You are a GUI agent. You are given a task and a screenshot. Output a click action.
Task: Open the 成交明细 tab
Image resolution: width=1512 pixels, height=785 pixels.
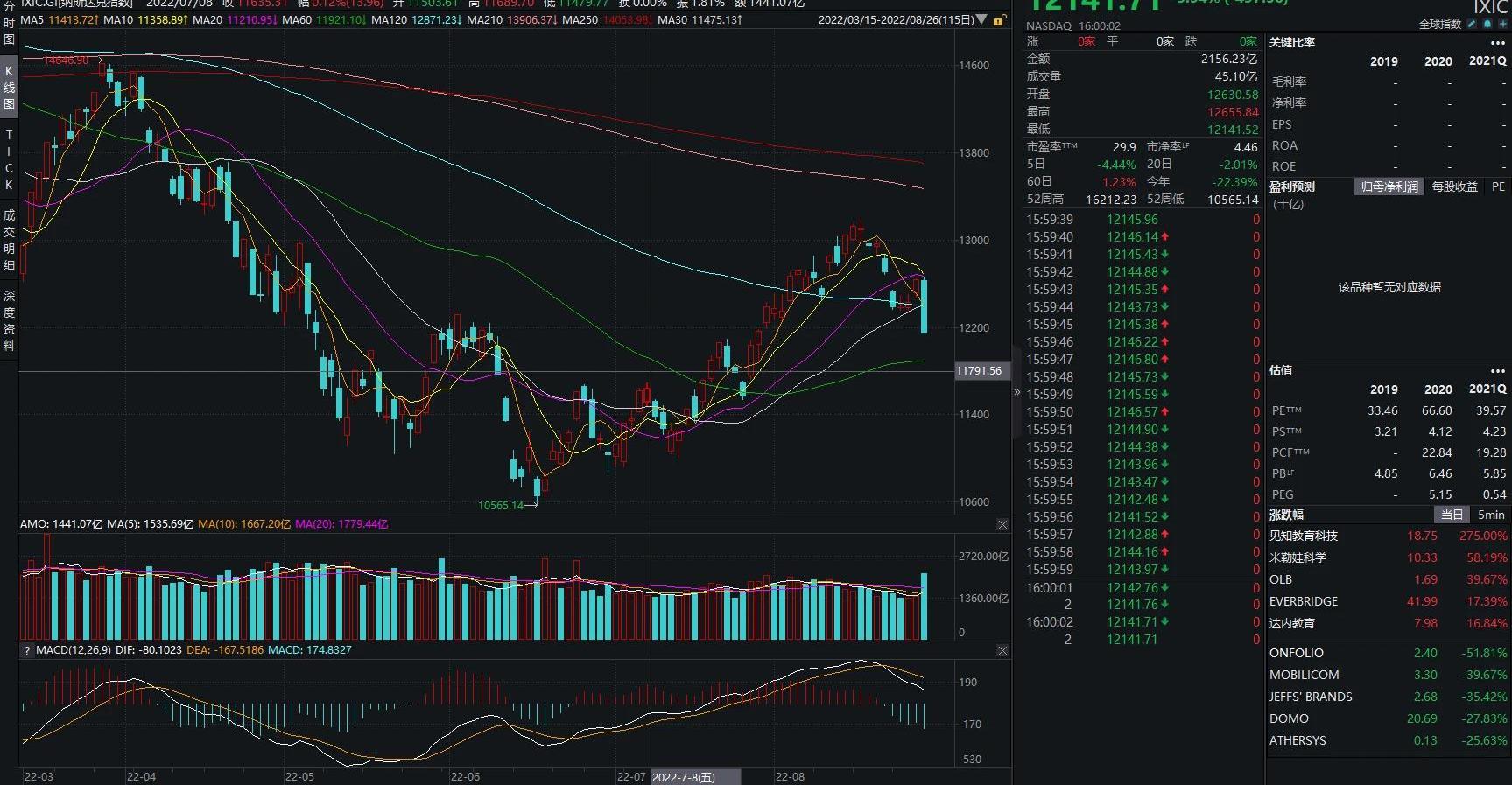click(9, 240)
